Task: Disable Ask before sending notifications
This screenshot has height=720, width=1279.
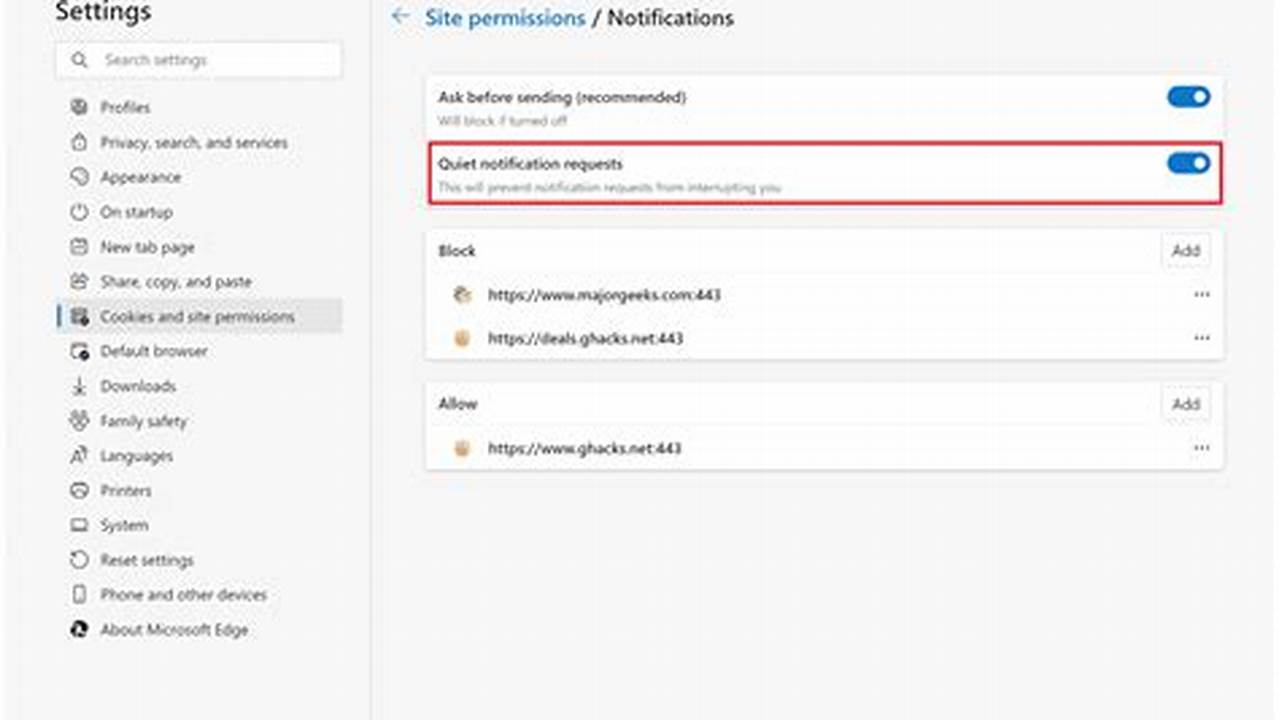Action: [1186, 97]
